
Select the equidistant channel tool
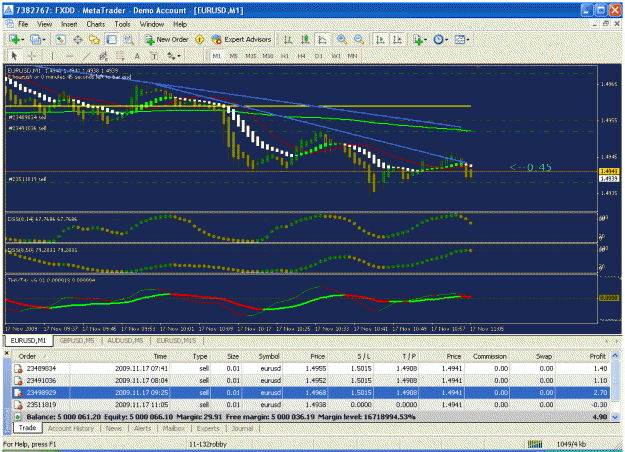(x=103, y=56)
